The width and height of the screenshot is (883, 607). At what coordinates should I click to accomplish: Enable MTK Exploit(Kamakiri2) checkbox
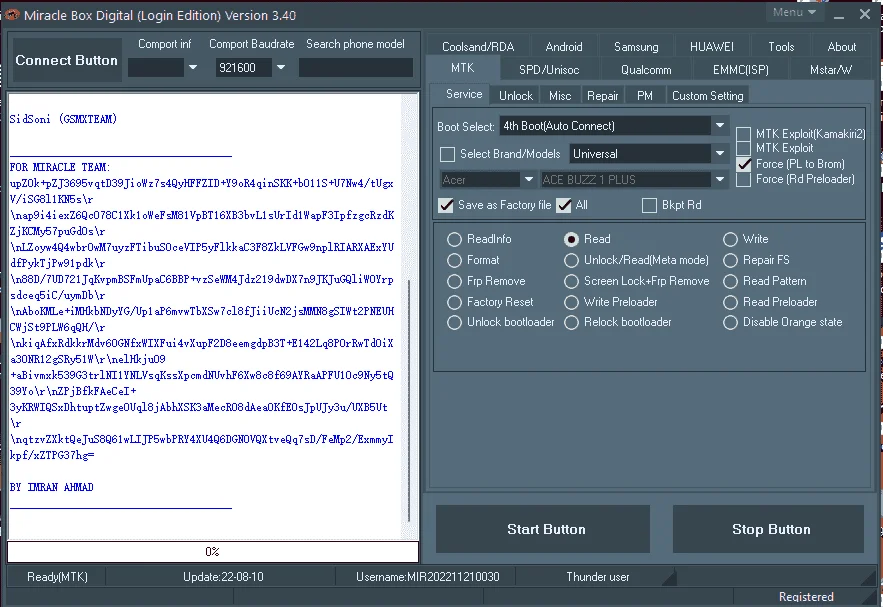click(743, 134)
